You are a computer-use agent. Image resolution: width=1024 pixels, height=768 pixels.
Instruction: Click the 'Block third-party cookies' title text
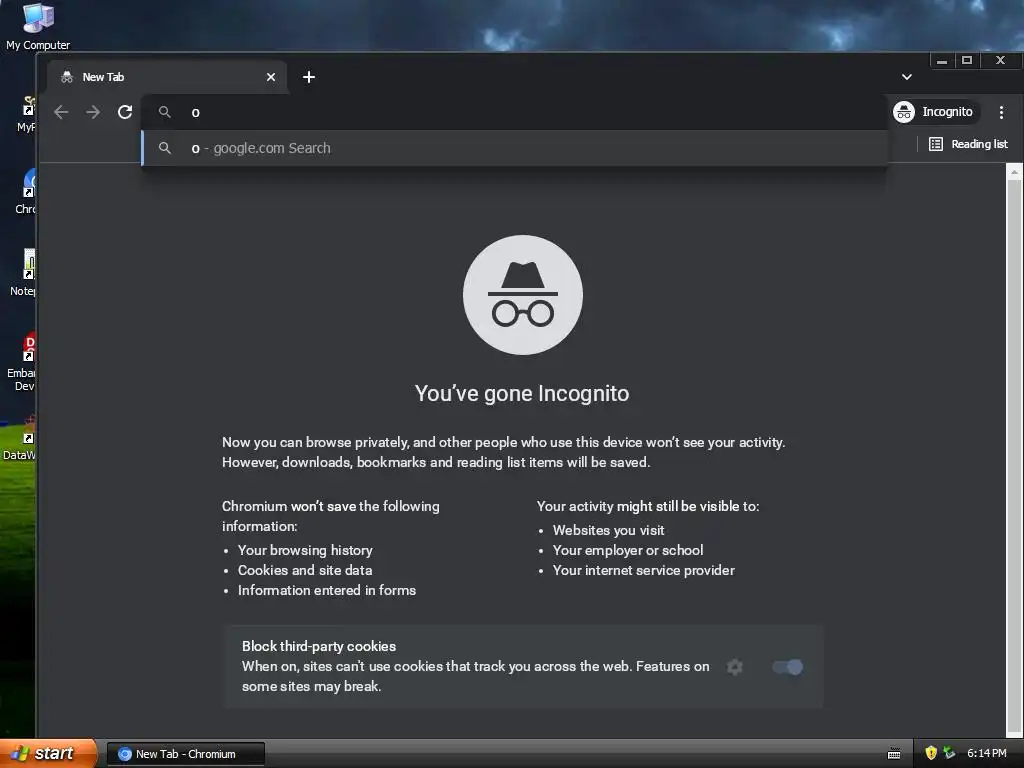pos(319,646)
